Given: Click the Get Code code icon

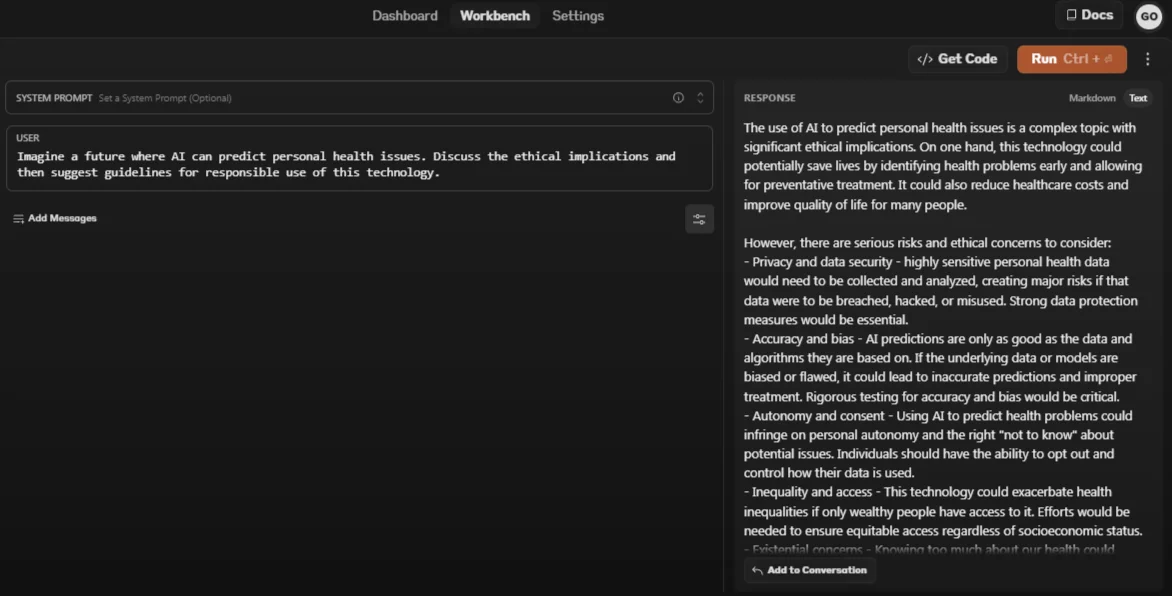Looking at the screenshot, I should click(x=924, y=58).
